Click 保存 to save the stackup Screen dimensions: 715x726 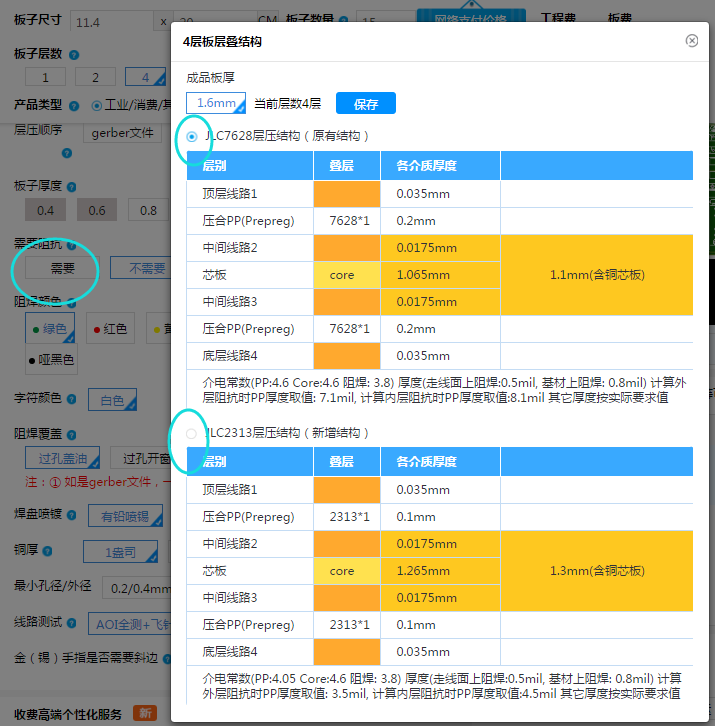[x=365, y=104]
